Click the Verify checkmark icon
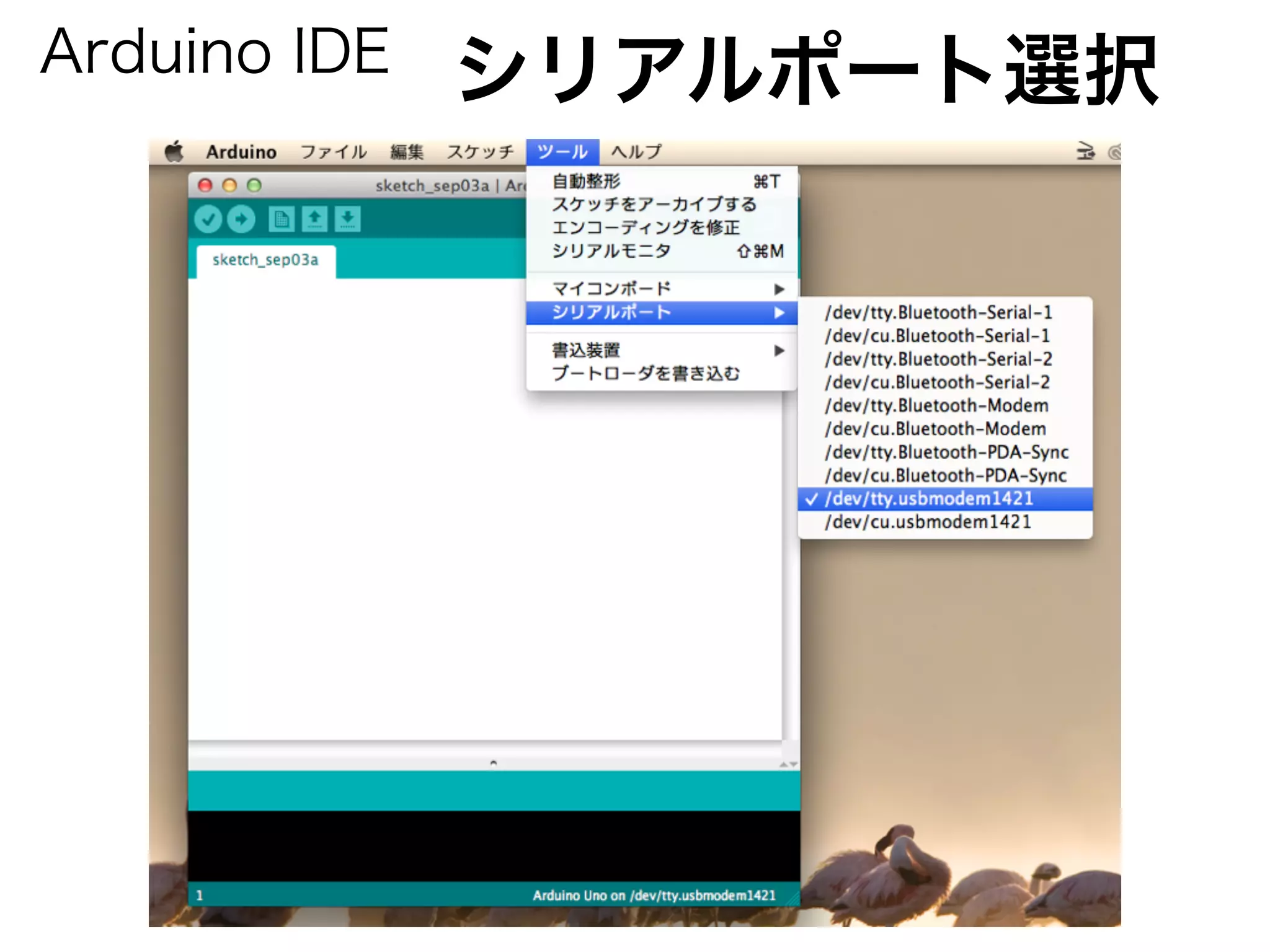1270x952 pixels. coord(208,219)
